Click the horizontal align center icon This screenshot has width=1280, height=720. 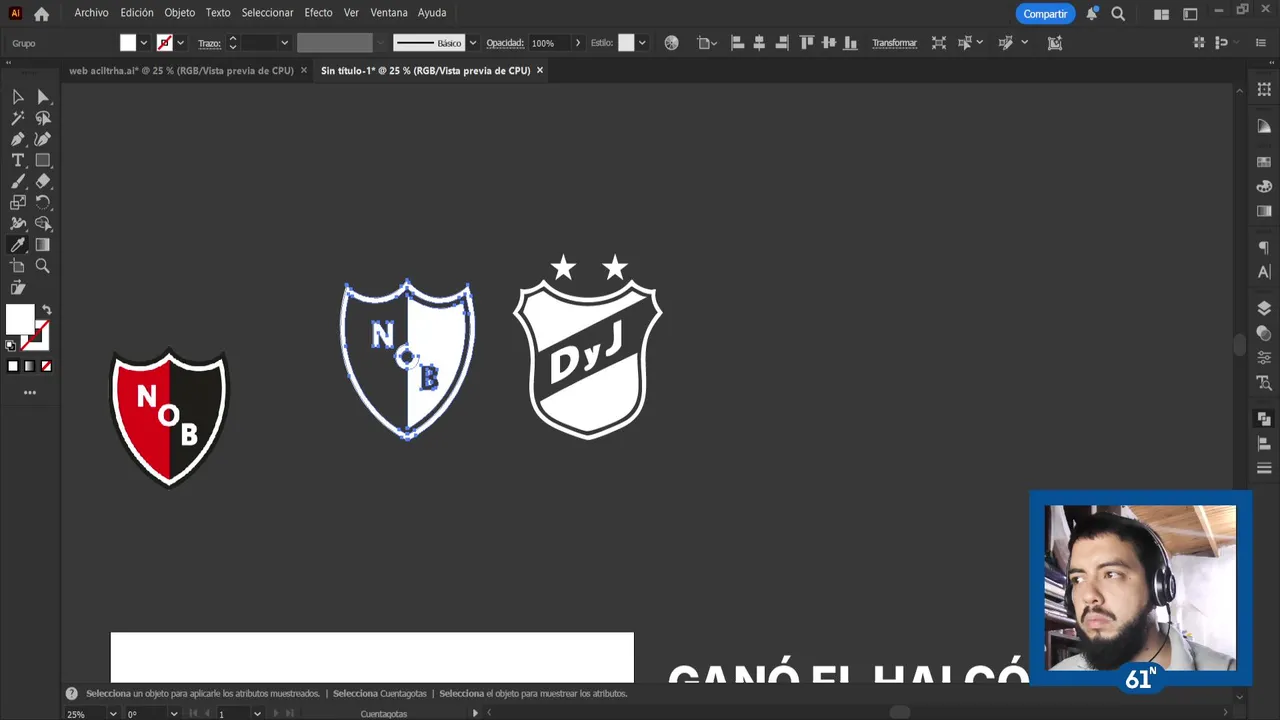pos(760,43)
